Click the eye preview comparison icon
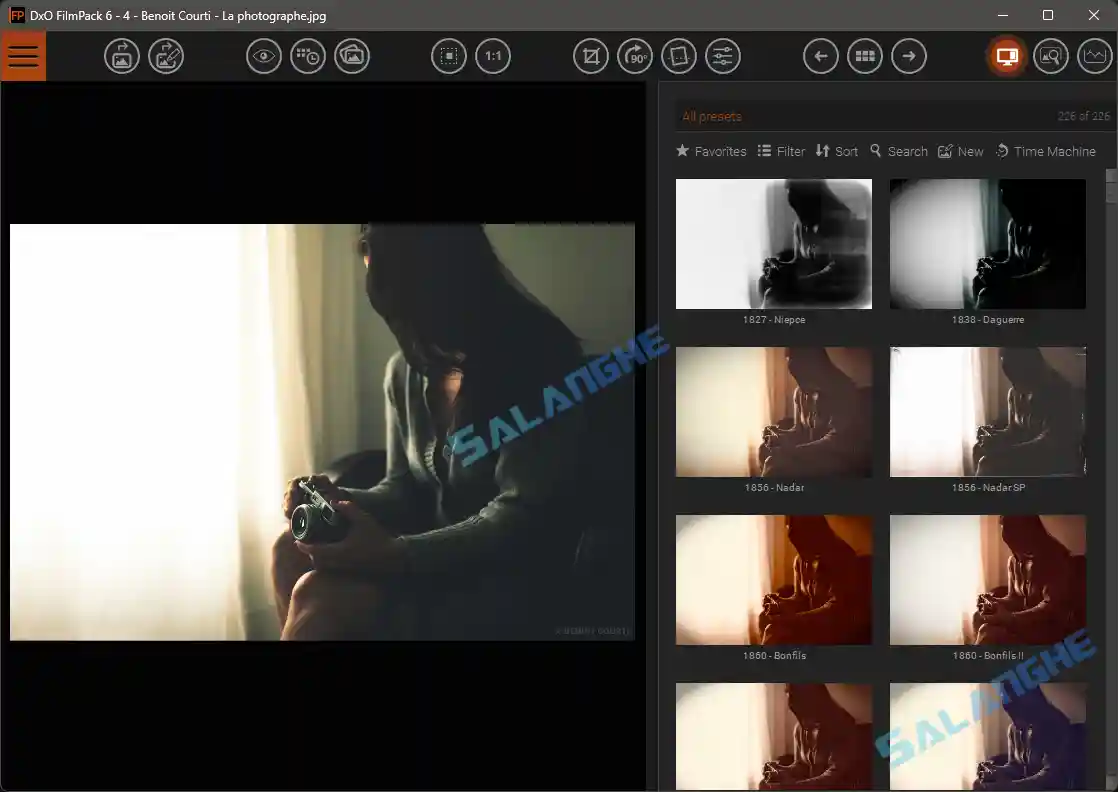The image size is (1118, 792). (x=263, y=56)
